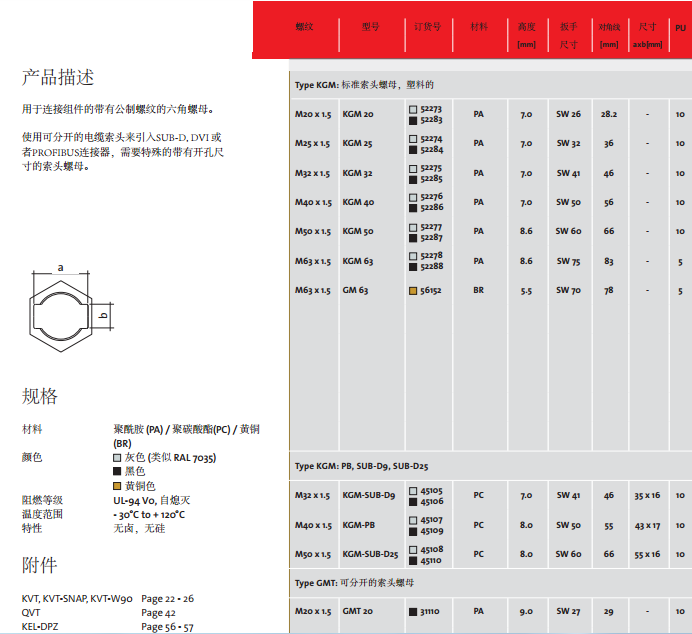Select the grey color swatch in the 颜色 legend

(117, 458)
